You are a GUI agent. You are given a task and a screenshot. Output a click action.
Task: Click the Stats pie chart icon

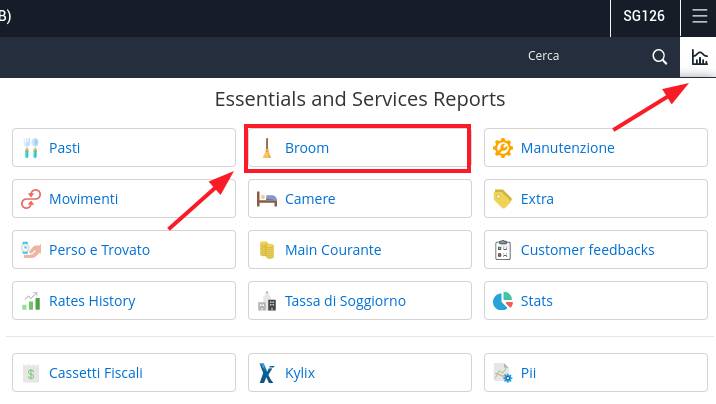(x=503, y=301)
